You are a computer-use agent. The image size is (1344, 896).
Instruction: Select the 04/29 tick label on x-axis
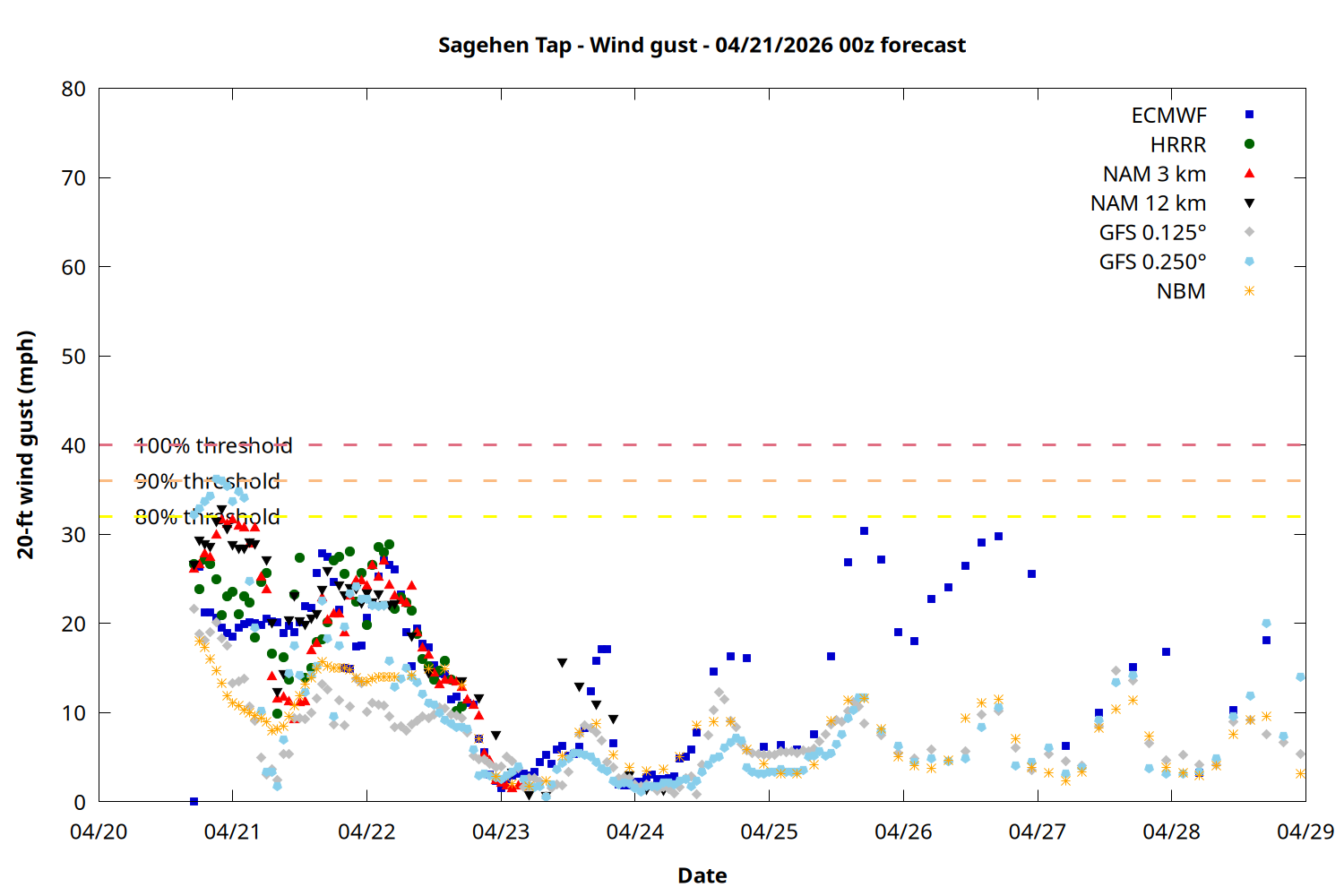pyautogui.click(x=1305, y=831)
